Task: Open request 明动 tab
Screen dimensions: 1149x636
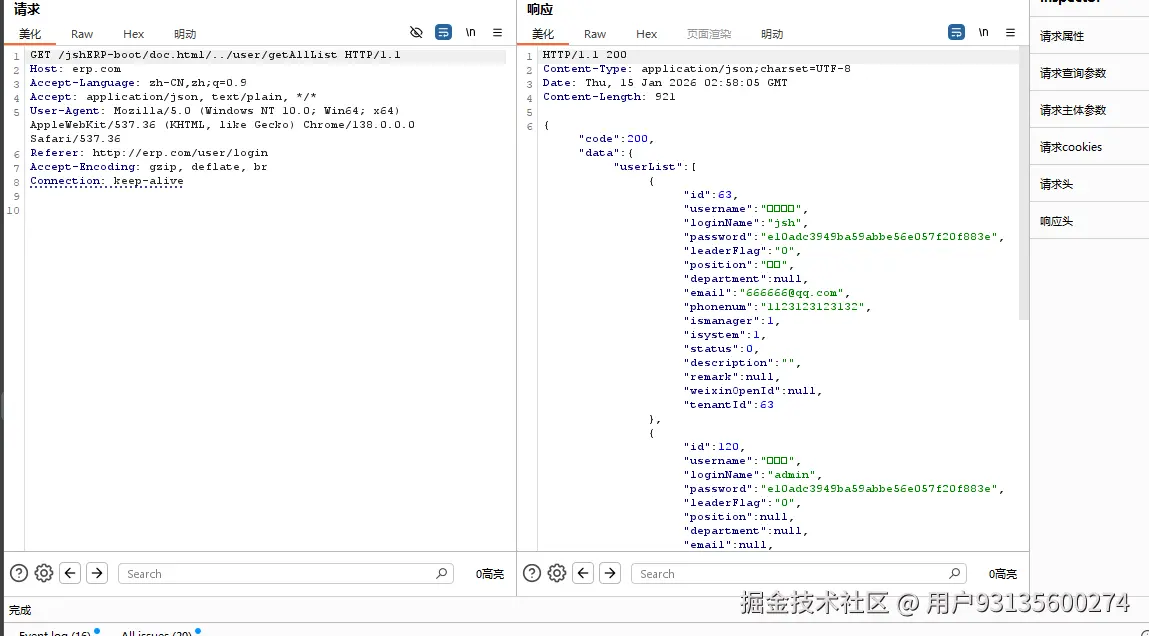Action: point(185,34)
